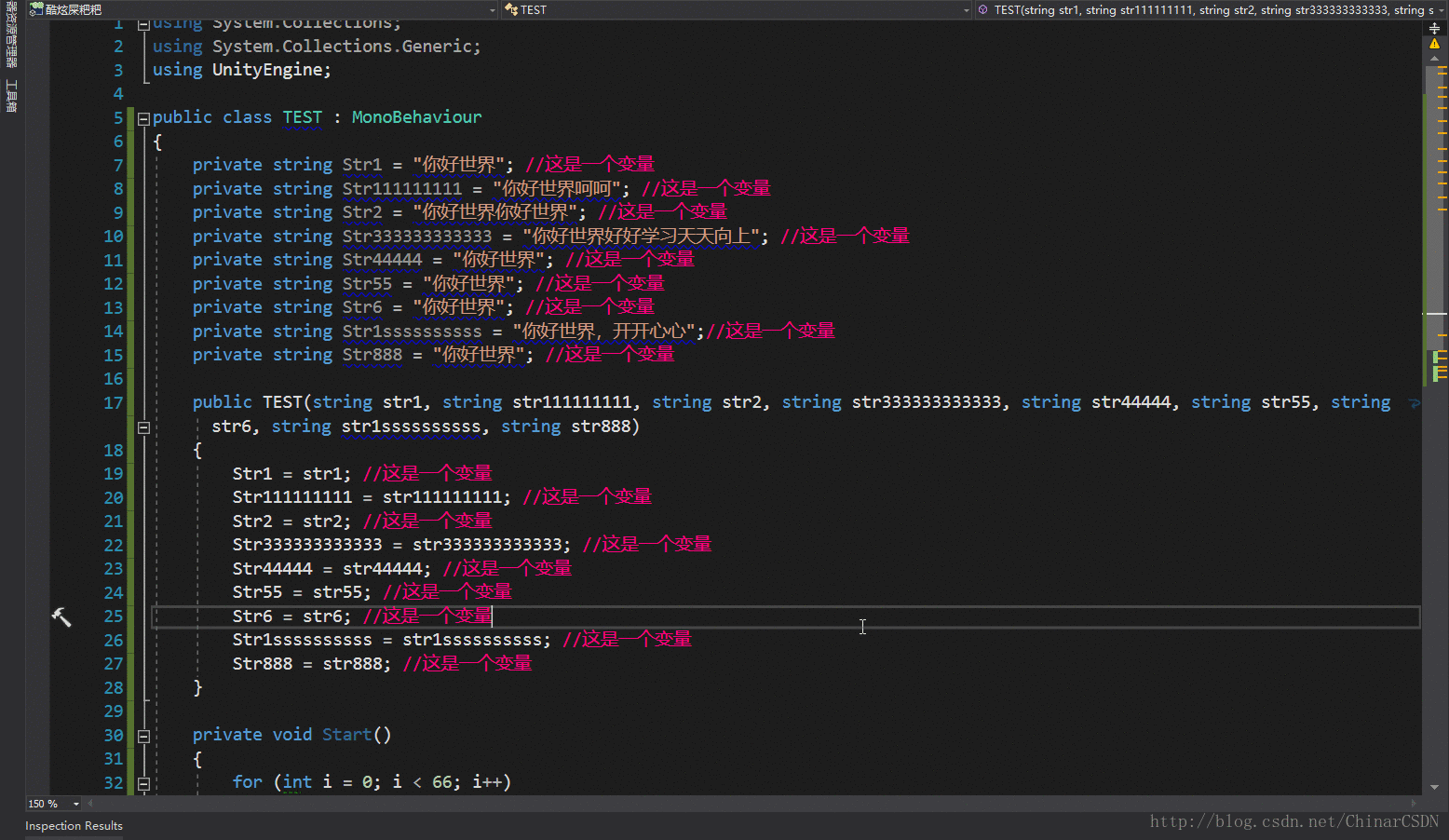Click line number 4 in the margin

point(118,94)
